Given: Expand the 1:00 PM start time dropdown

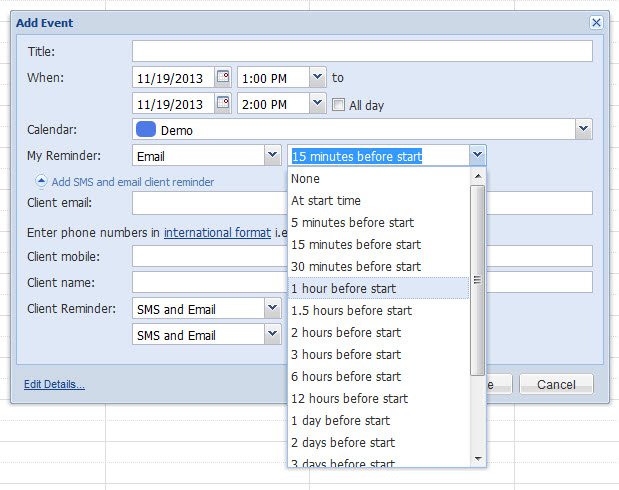Looking at the screenshot, I should point(317,77).
